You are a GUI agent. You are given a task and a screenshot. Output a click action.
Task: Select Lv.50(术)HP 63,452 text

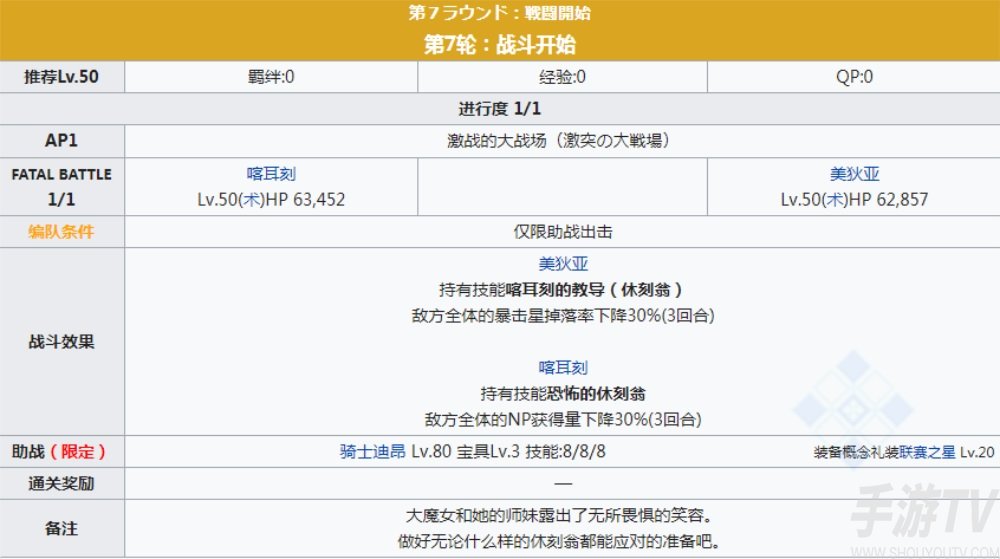[x=271, y=200]
